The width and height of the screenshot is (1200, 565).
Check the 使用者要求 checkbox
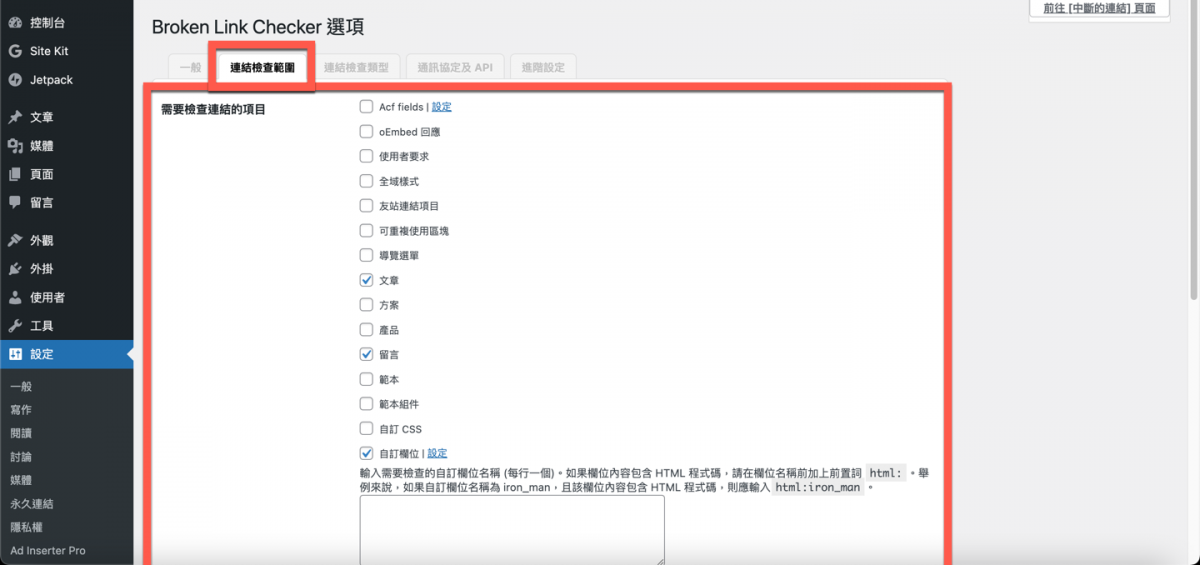366,156
